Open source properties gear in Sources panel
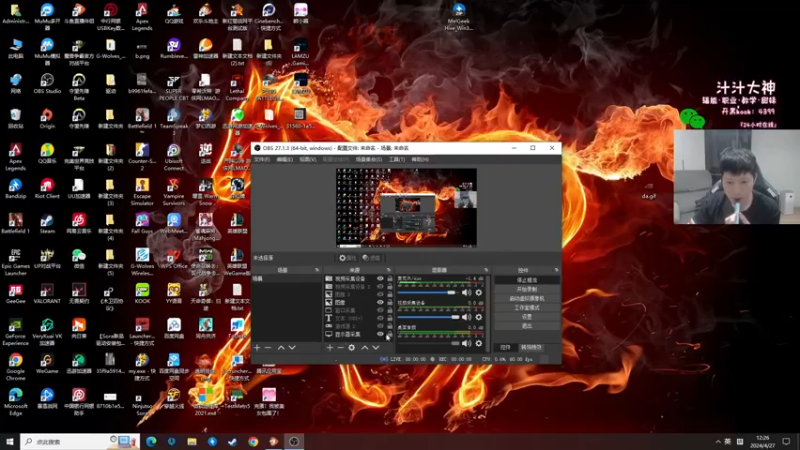The image size is (800, 450). point(352,348)
